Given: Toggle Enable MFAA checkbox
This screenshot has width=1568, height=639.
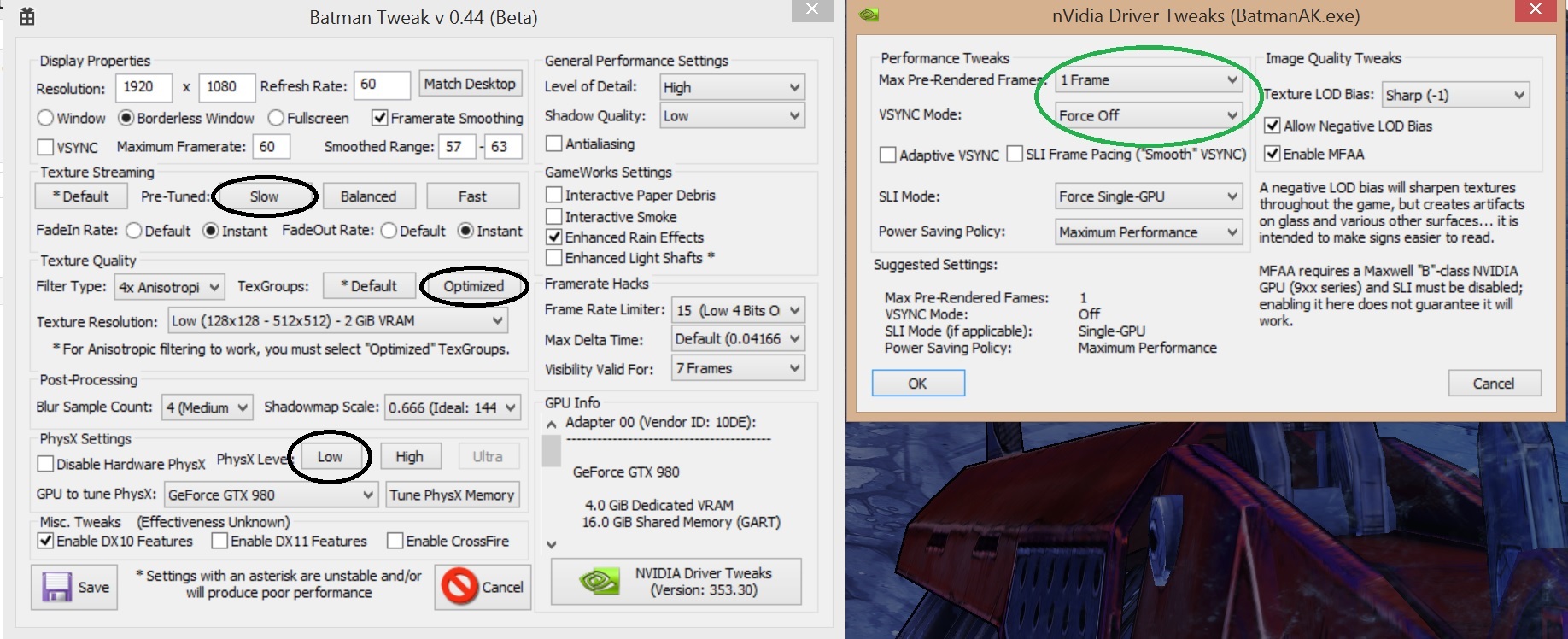Looking at the screenshot, I should (x=1273, y=154).
